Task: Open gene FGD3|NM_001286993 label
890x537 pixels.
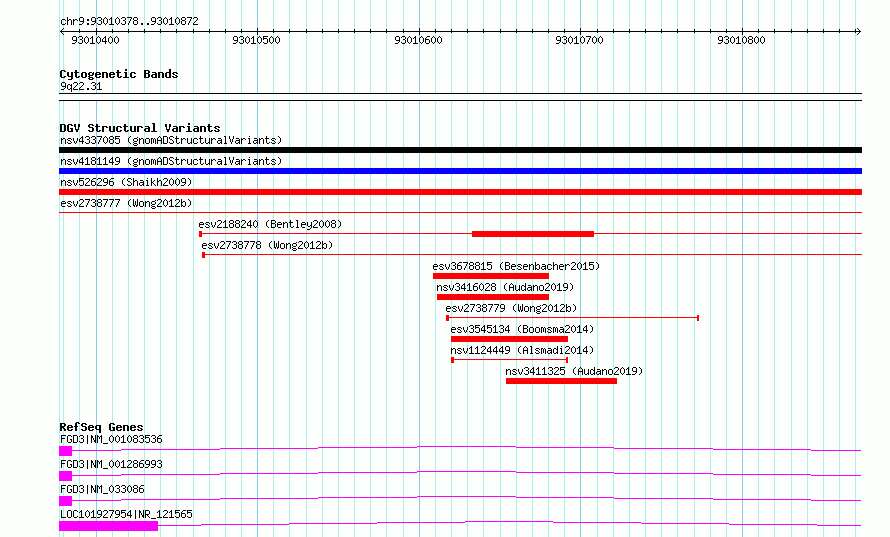Action: 111,464
